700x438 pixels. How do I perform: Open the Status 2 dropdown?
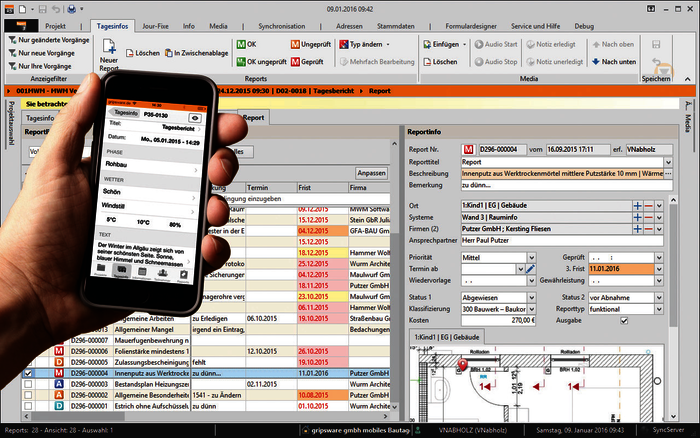[659, 297]
